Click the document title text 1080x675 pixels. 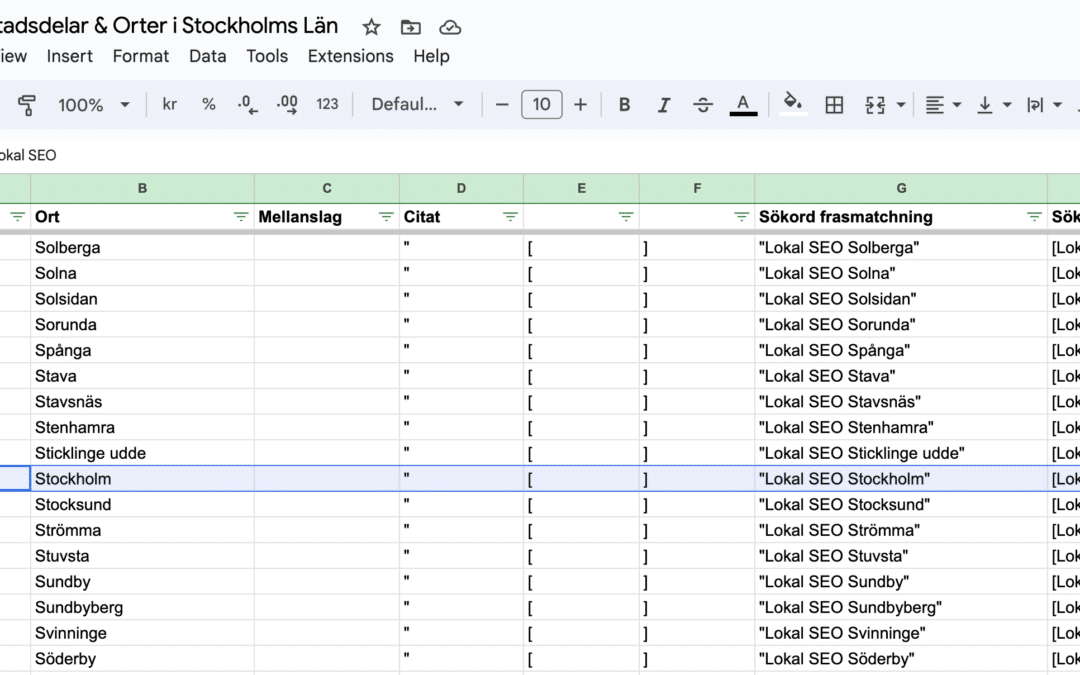pos(168,25)
